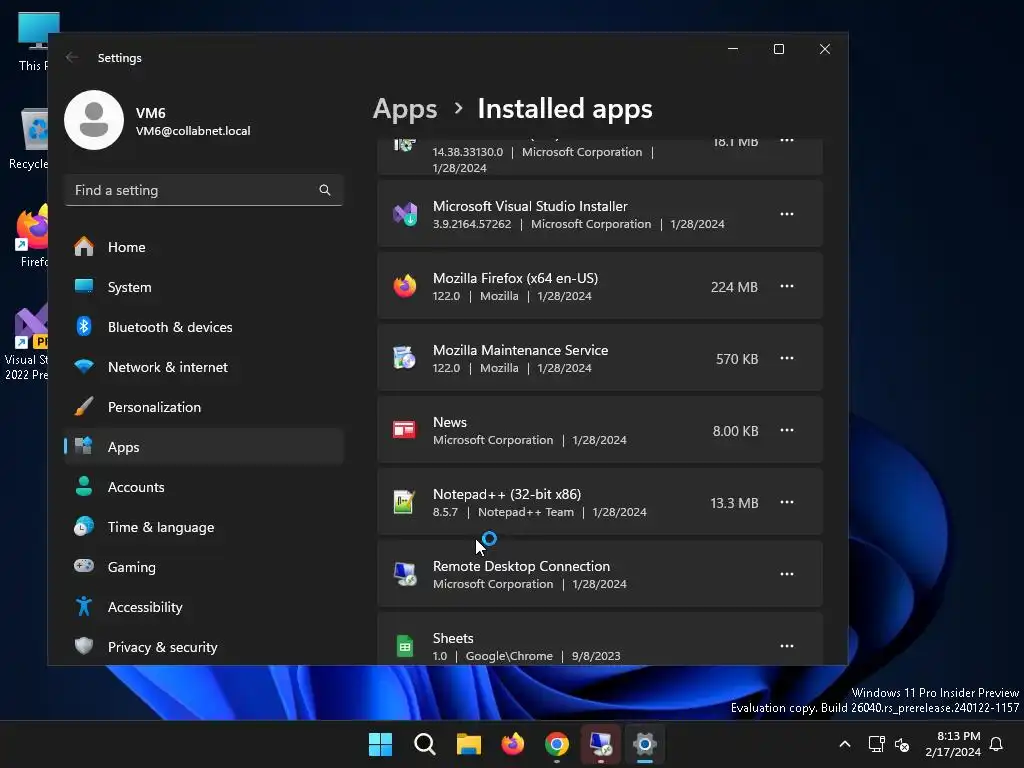Click the Notepad++ app icon
The width and height of the screenshot is (1024, 768).
tap(405, 502)
